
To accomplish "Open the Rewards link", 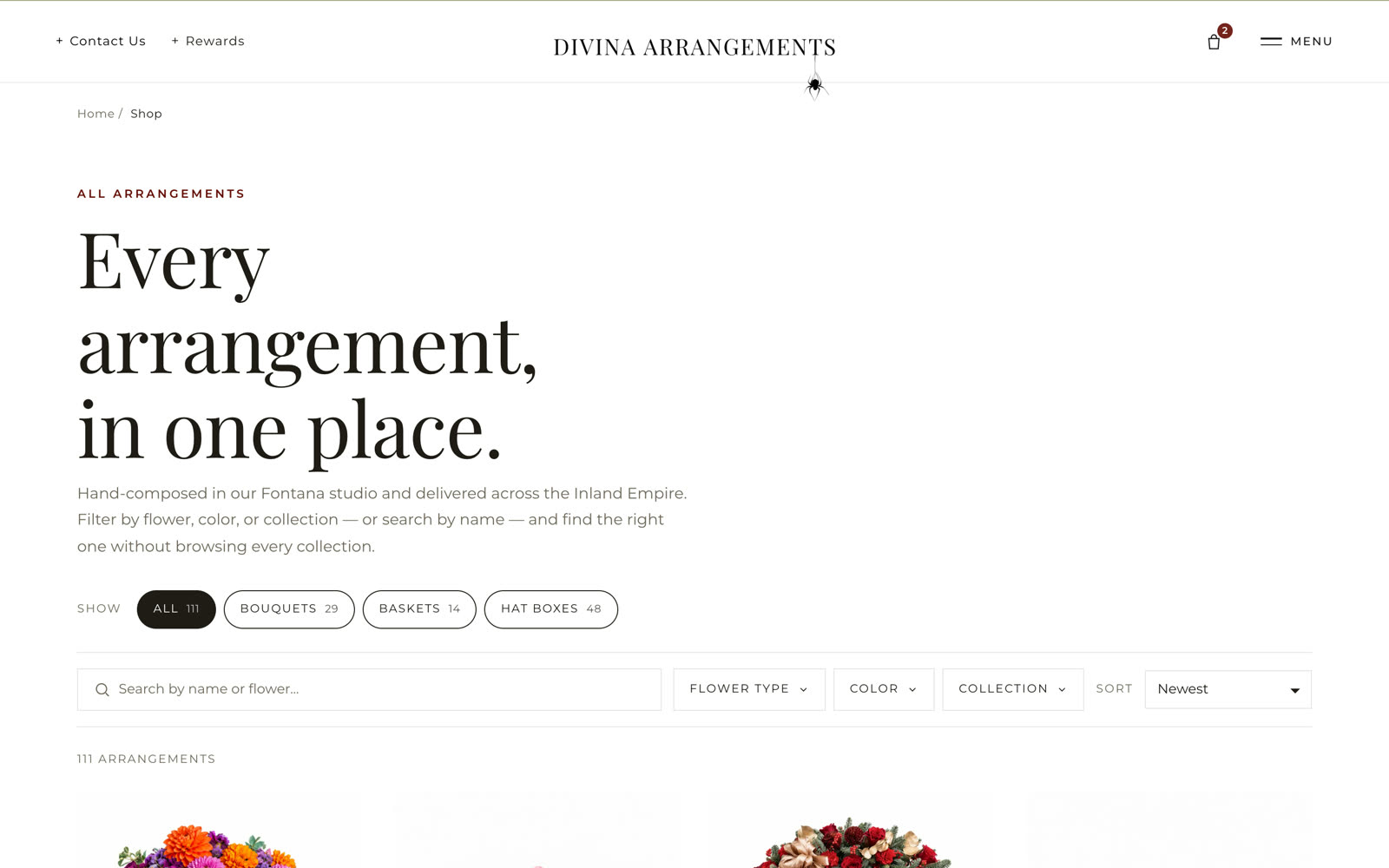I will tap(207, 41).
